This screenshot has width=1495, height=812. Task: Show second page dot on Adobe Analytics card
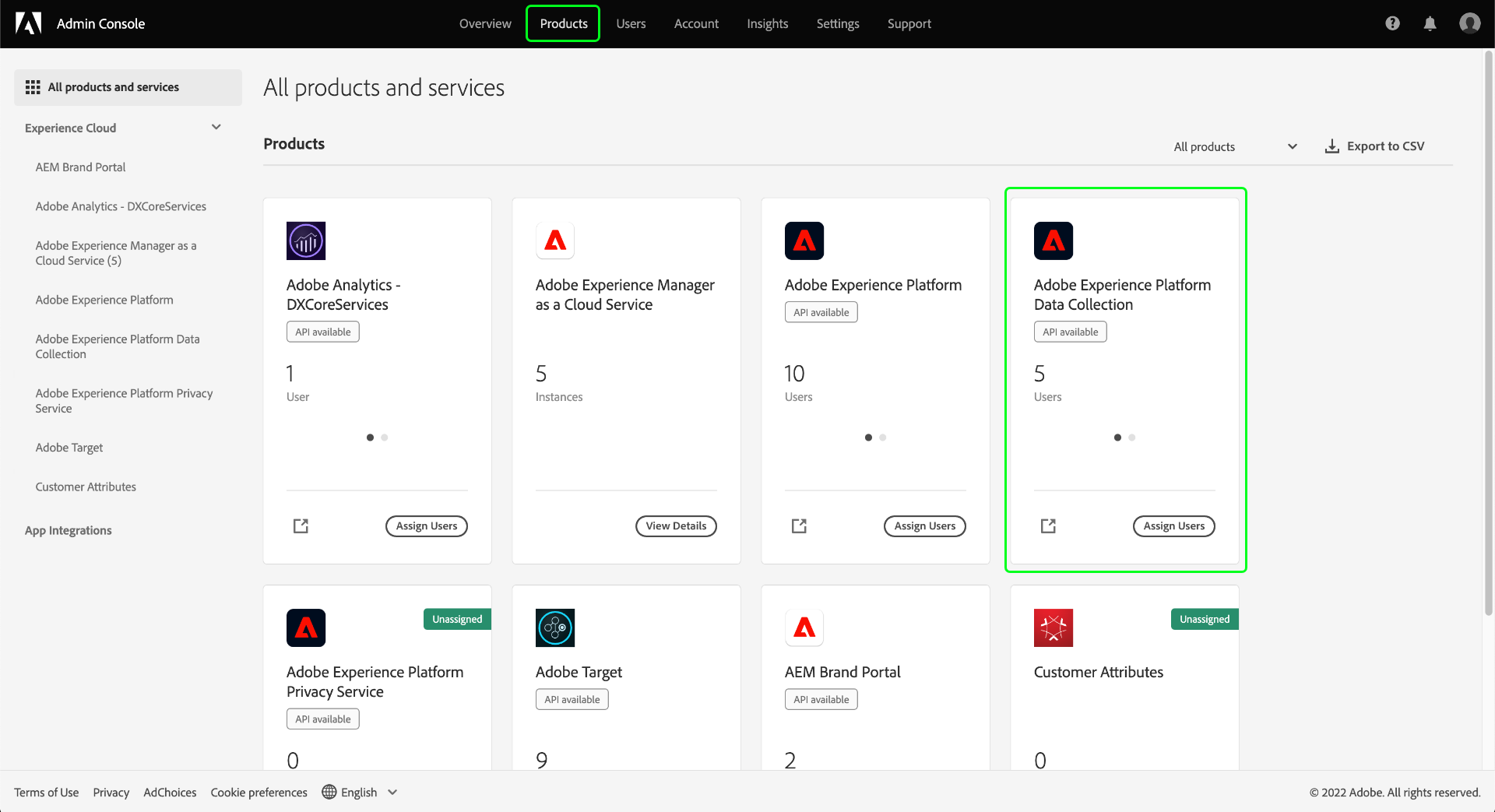point(385,438)
